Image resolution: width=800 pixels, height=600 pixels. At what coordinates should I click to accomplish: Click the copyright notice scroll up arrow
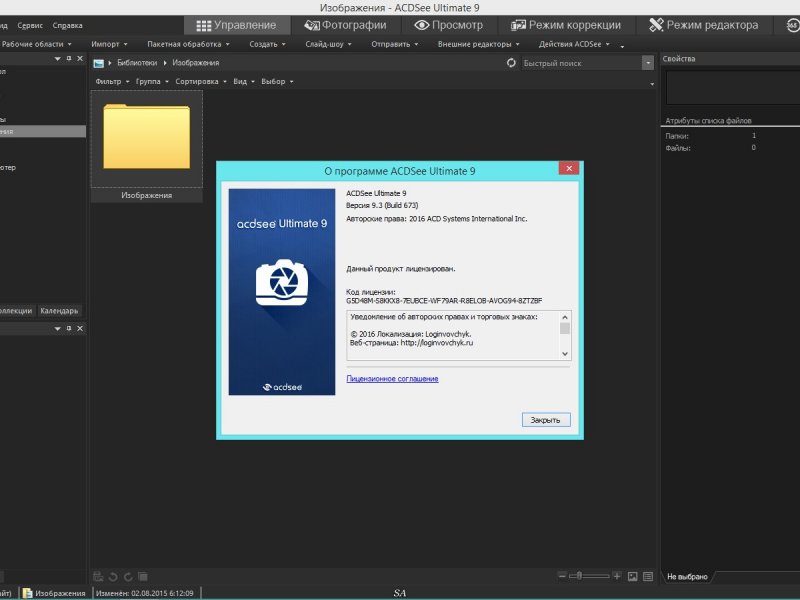pyautogui.click(x=565, y=317)
